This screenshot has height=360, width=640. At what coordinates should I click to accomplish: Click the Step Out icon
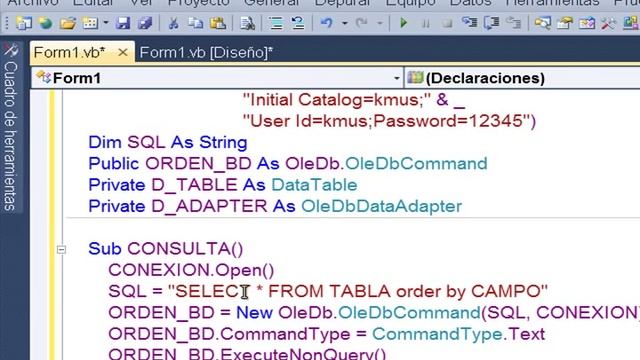513,23
